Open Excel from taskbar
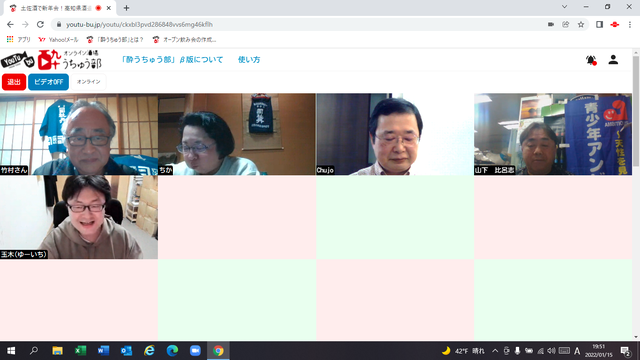This screenshot has width=640, height=360. click(80, 351)
